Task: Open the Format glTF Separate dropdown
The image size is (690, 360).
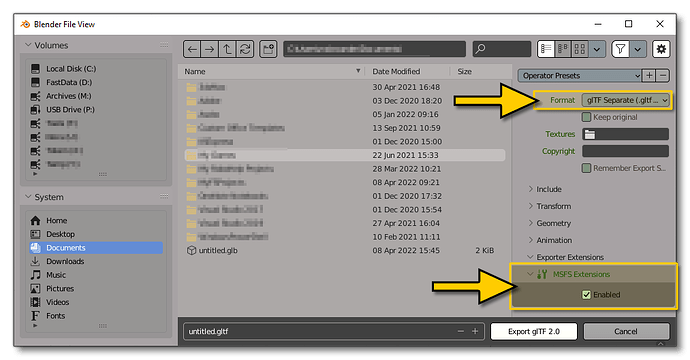Action: pyautogui.click(x=625, y=100)
